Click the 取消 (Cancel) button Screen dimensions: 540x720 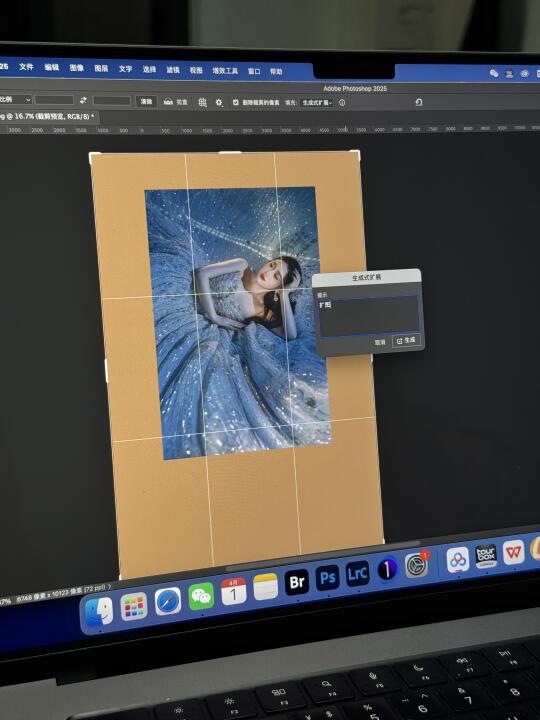(380, 342)
